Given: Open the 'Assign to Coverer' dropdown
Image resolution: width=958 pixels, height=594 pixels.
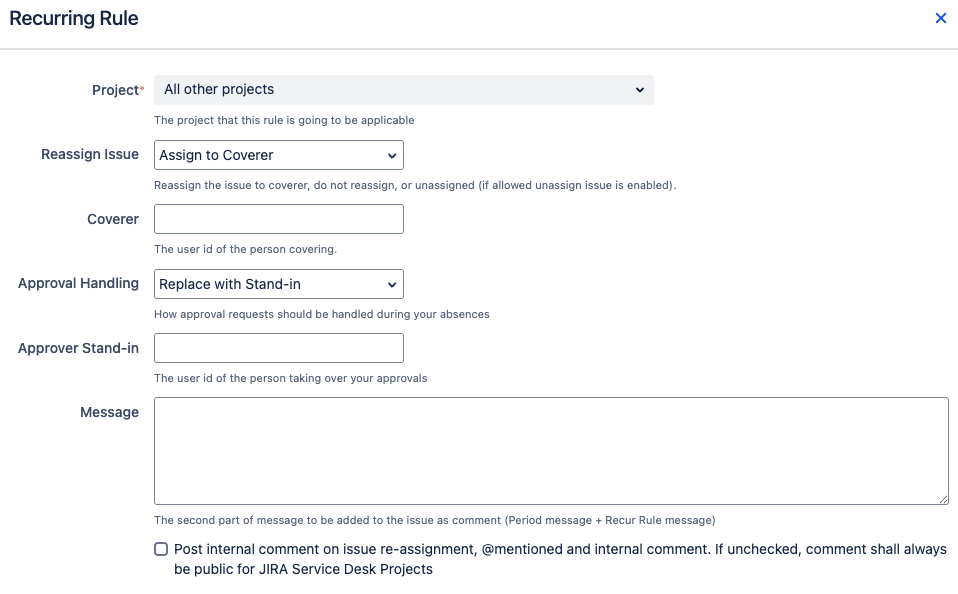Looking at the screenshot, I should click(x=278, y=155).
